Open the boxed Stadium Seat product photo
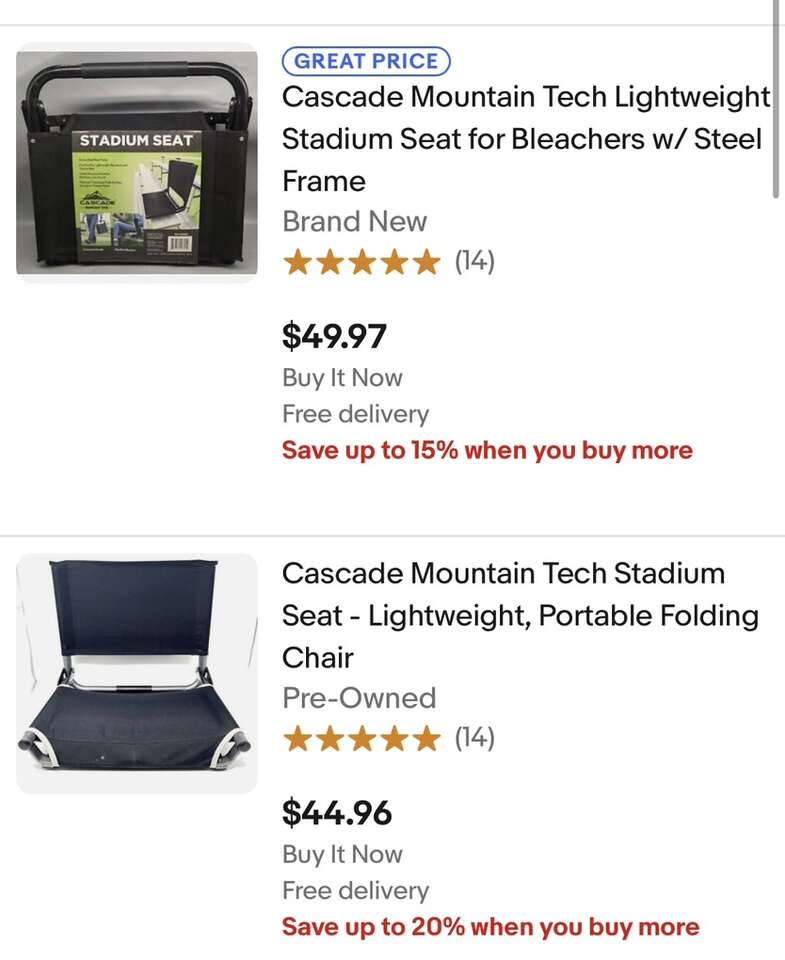The image size is (785, 960). (137, 162)
